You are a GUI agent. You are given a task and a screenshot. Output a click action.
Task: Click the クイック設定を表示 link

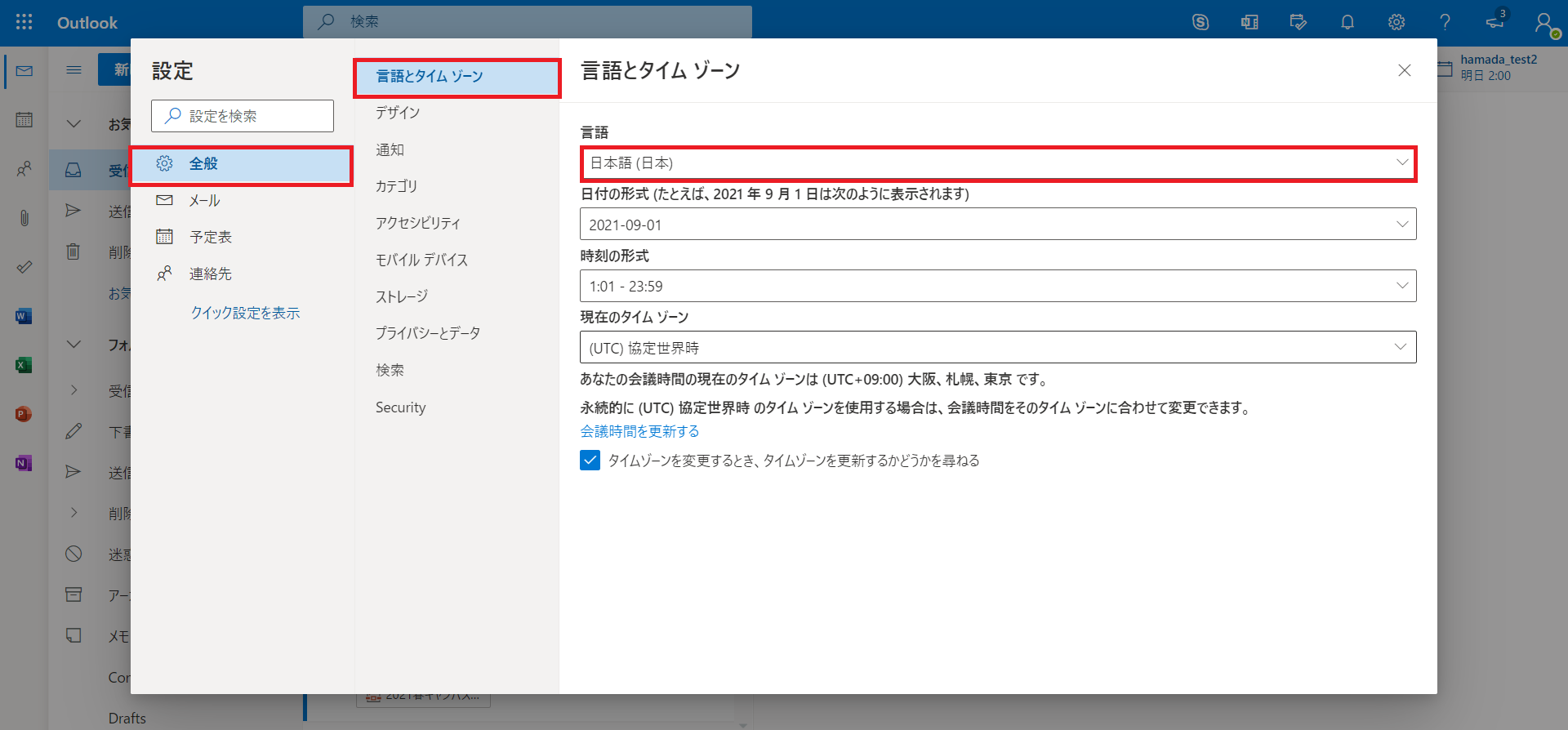coord(245,313)
